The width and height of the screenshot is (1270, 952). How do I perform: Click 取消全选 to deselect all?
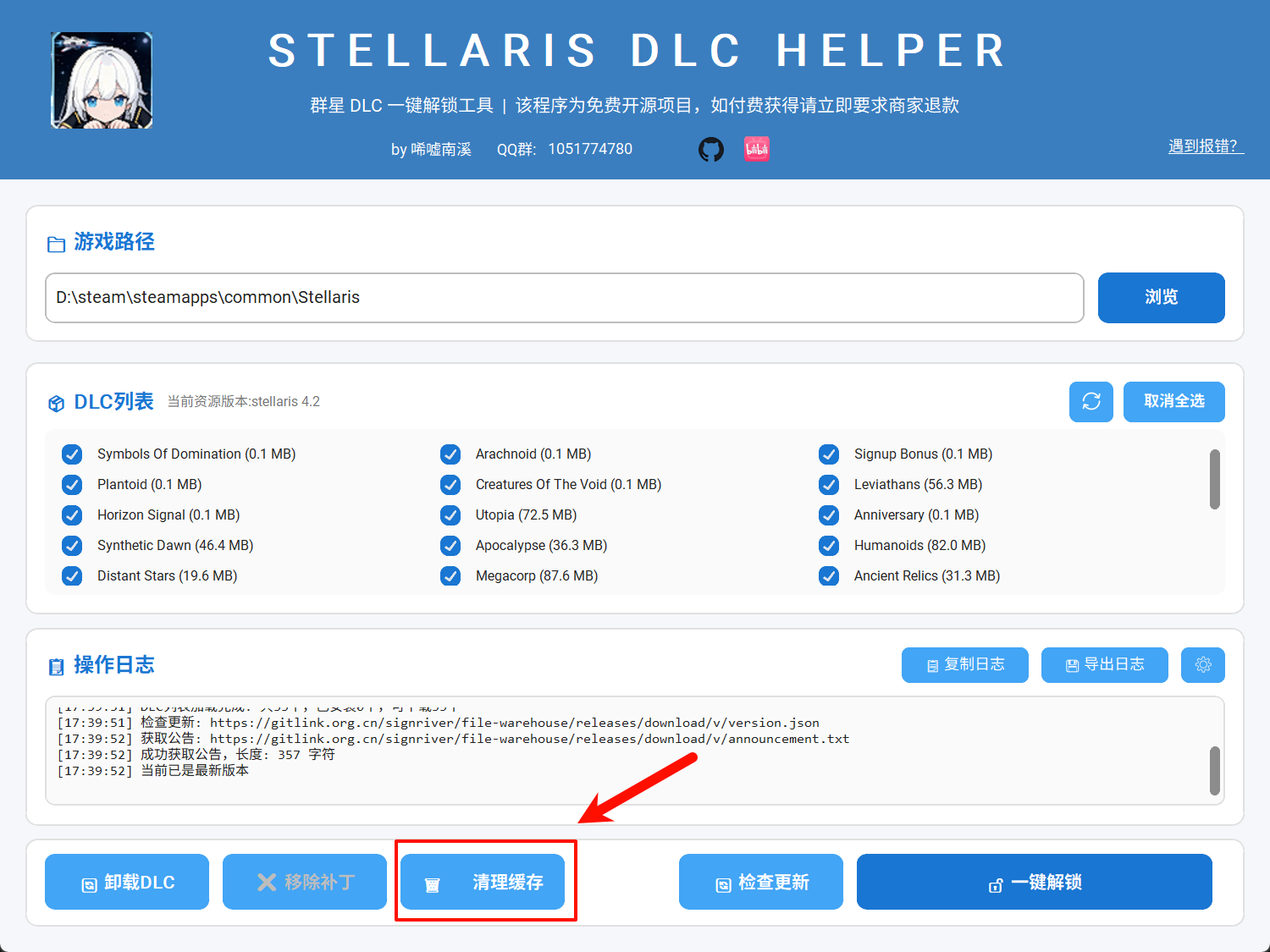1173,401
